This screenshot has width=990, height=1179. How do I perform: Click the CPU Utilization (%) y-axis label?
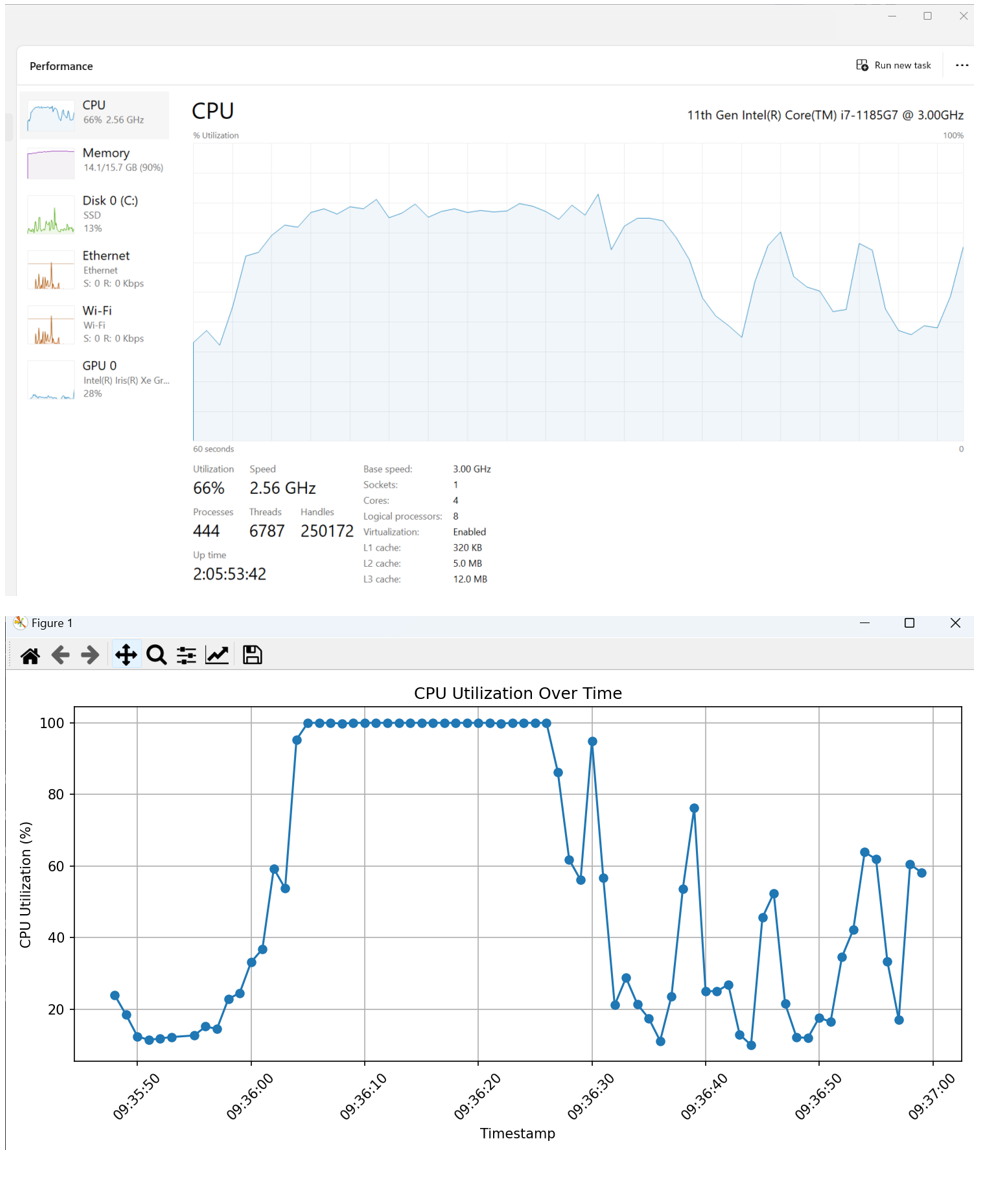(x=26, y=885)
